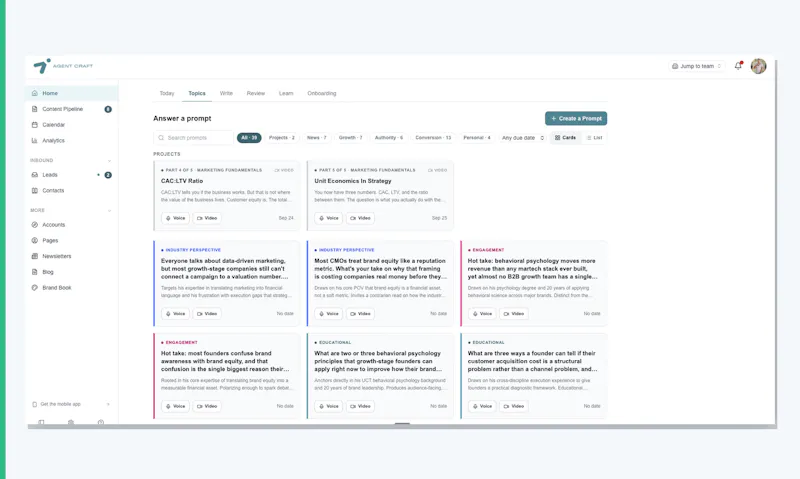The width and height of the screenshot is (800, 479).
Task: Open Calendar in sidebar
Action: click(x=71, y=125)
